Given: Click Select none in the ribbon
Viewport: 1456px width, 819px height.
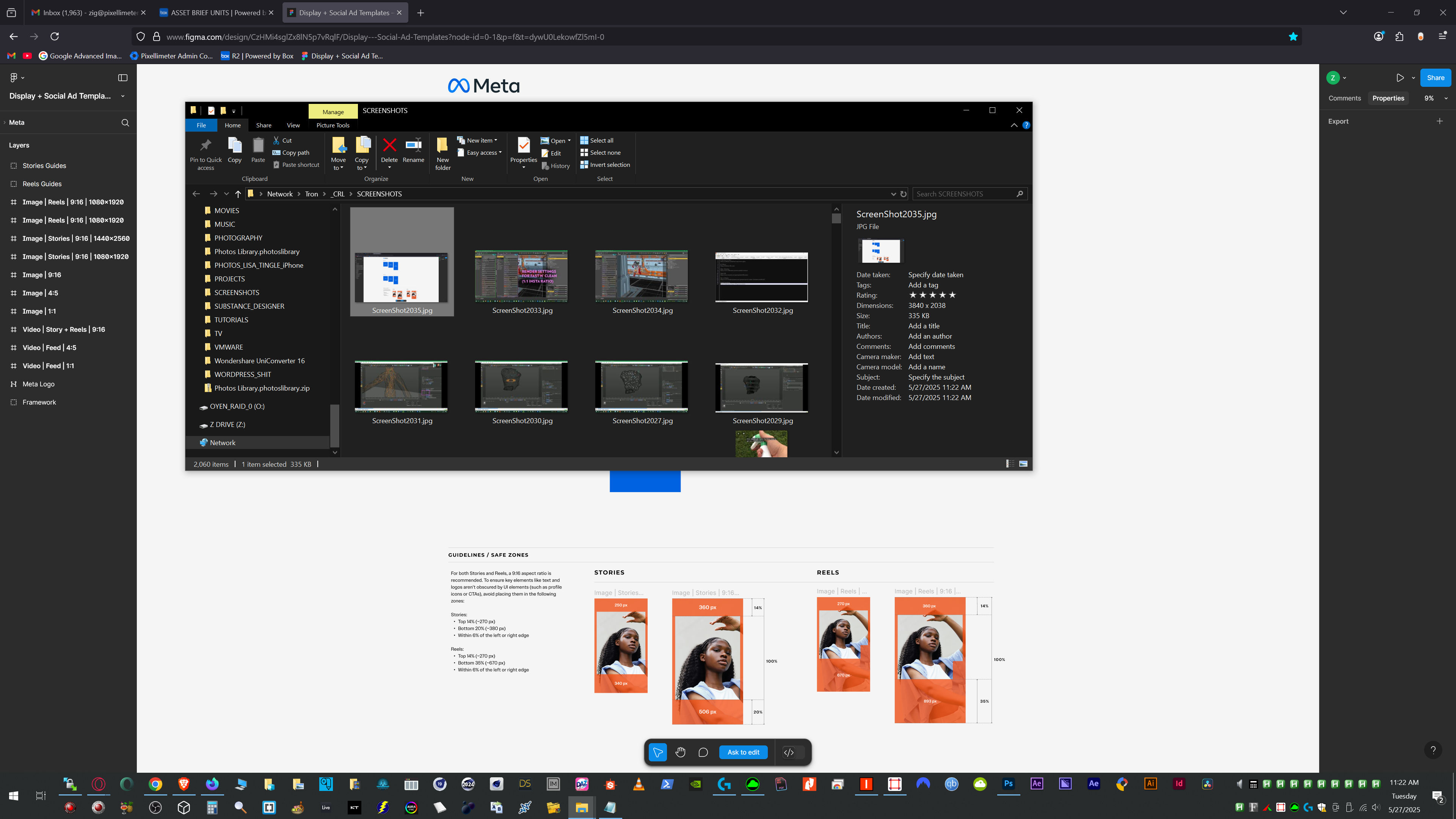Looking at the screenshot, I should tap(600, 152).
